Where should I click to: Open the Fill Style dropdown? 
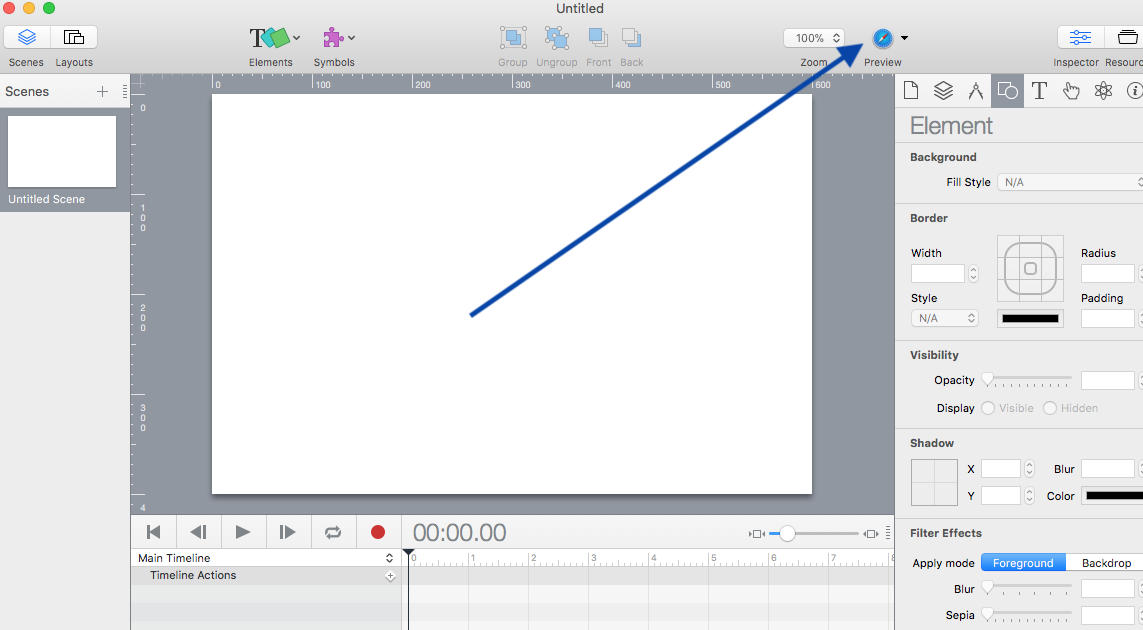coord(1069,182)
